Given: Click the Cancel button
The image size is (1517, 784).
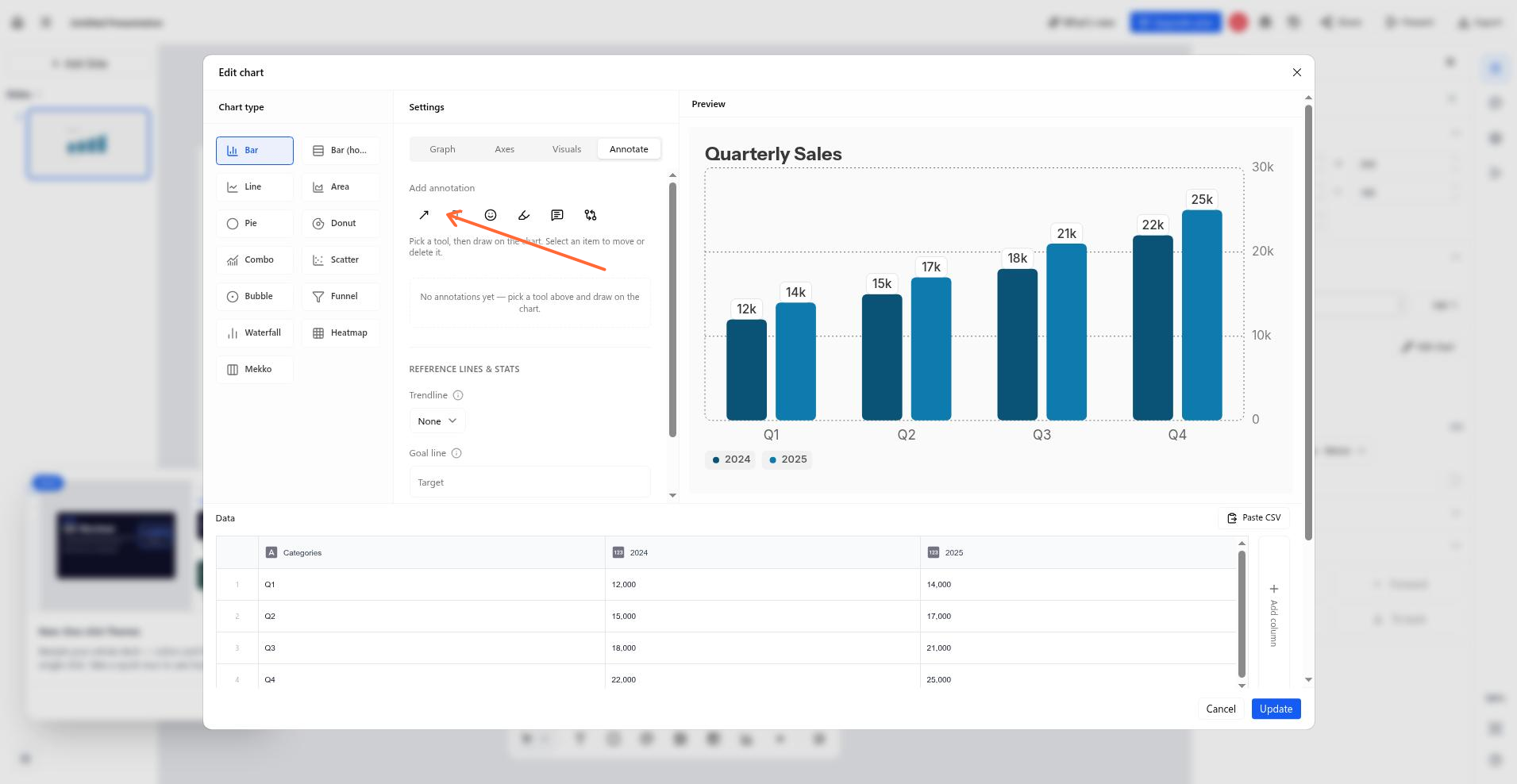Looking at the screenshot, I should pos(1220,709).
